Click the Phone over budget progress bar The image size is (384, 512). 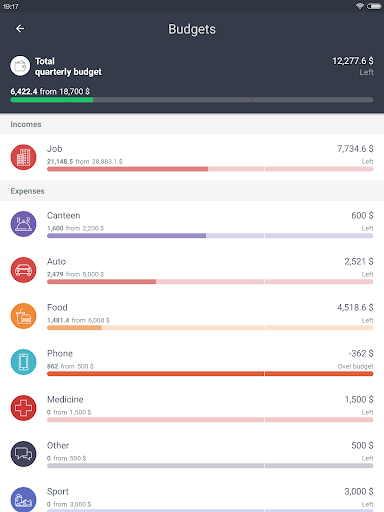tap(210, 374)
